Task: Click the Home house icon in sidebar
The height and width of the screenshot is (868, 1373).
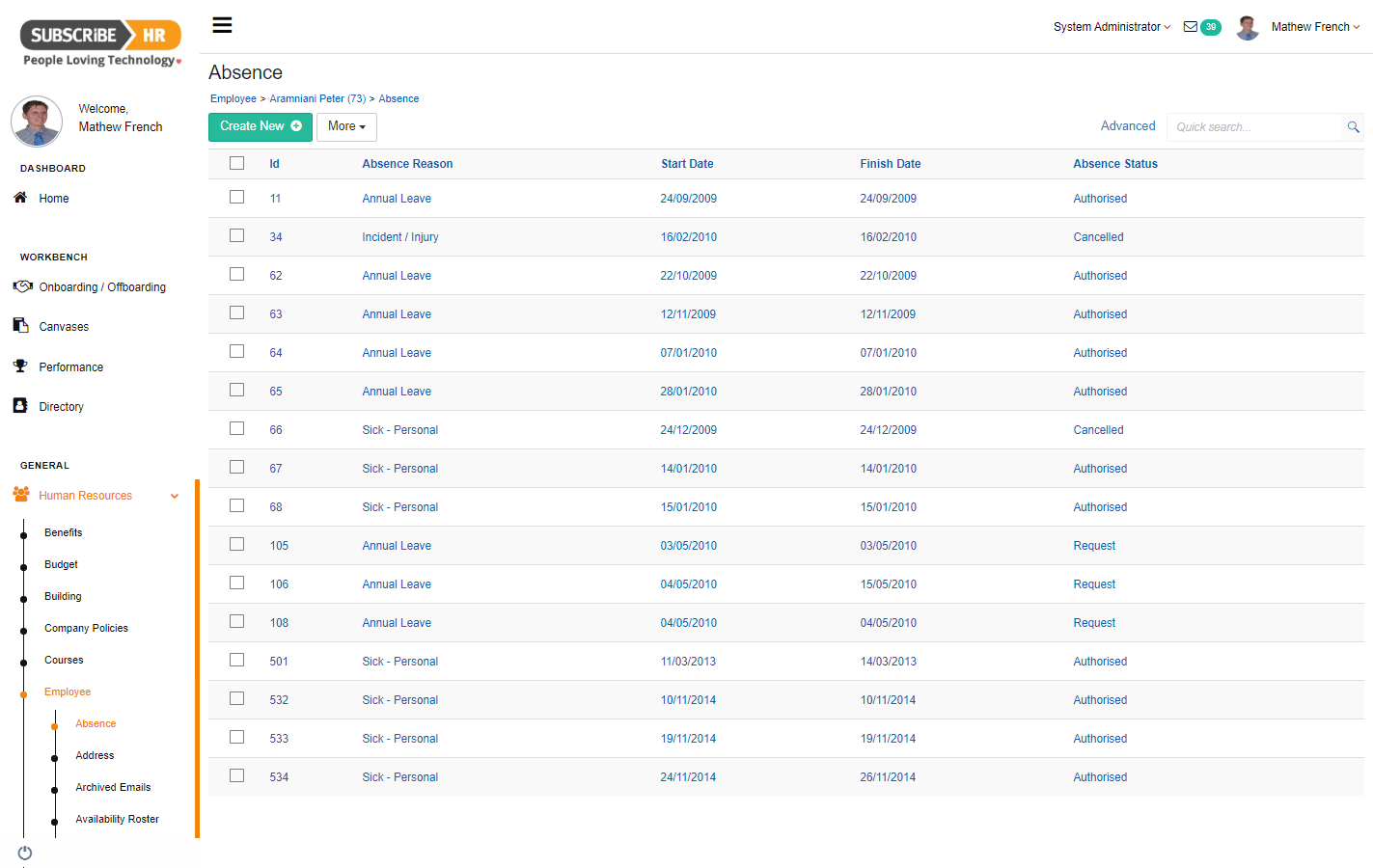Action: [20, 198]
